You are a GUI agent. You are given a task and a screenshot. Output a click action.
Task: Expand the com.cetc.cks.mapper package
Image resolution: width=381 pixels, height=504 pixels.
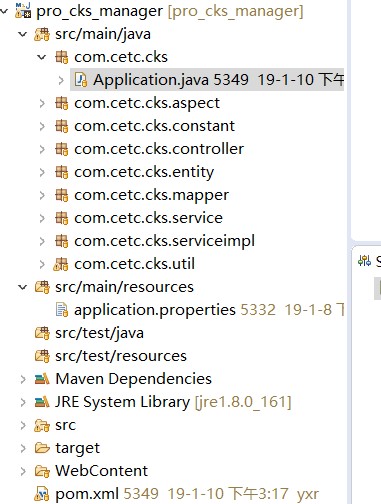pyautogui.click(x=42, y=195)
